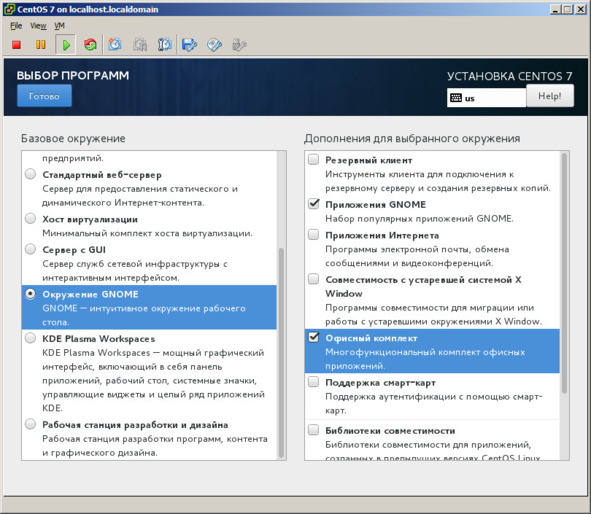The image size is (591, 514).
Task: Click the CD/DVD drive connect icon
Action: click(x=214, y=44)
